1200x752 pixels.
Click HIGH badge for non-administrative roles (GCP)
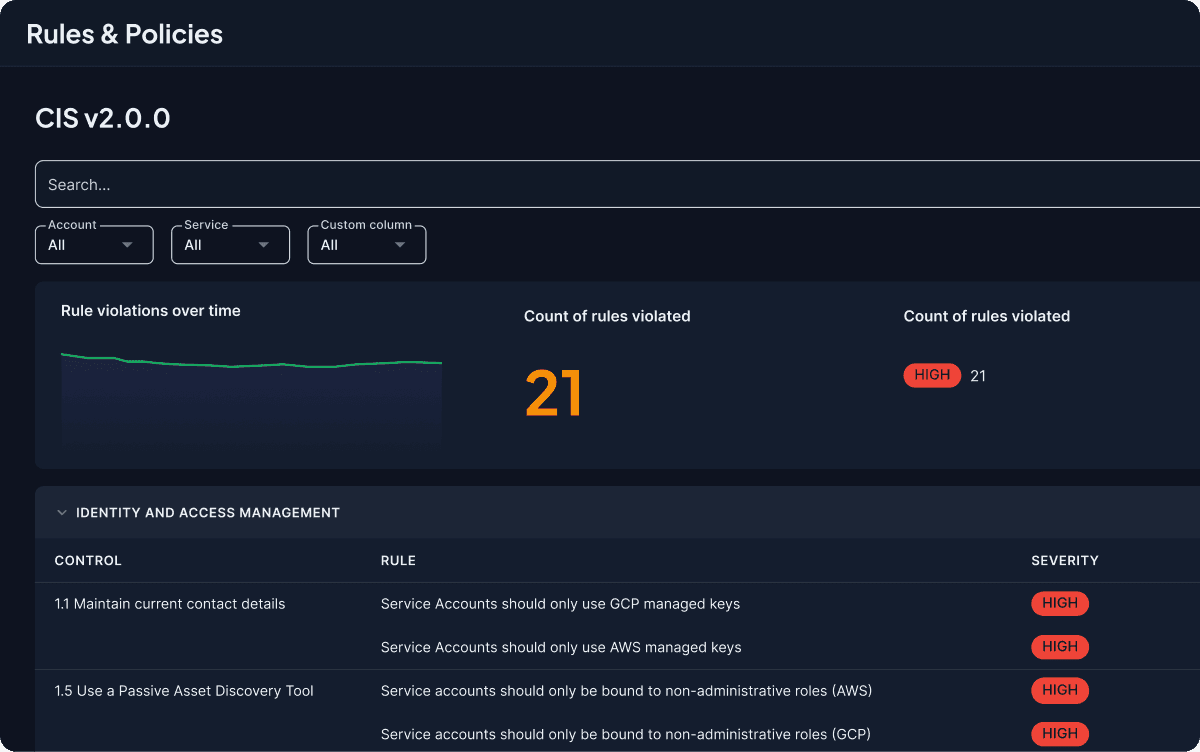coord(1060,733)
